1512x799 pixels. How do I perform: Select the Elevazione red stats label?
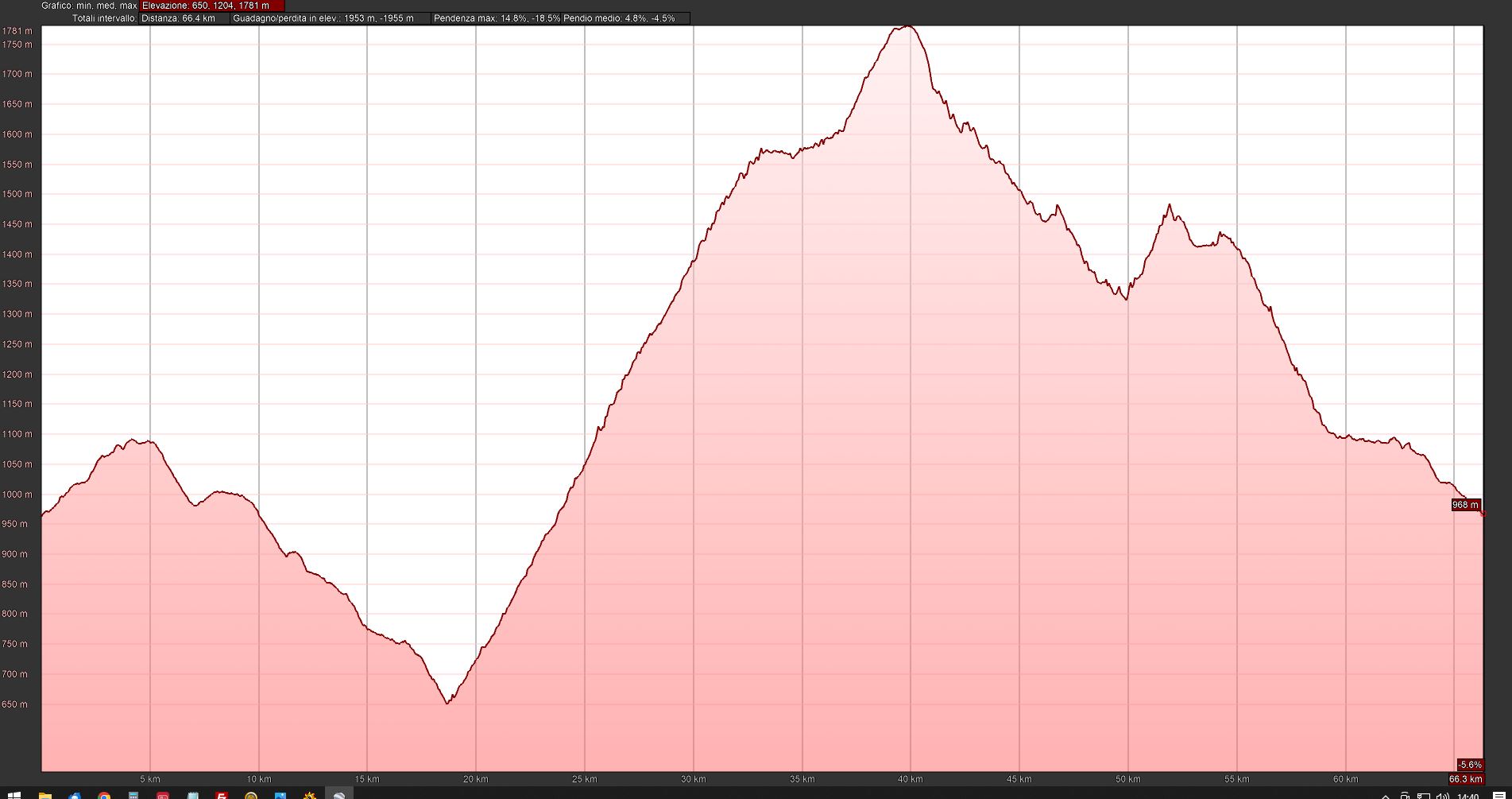pyautogui.click(x=211, y=6)
